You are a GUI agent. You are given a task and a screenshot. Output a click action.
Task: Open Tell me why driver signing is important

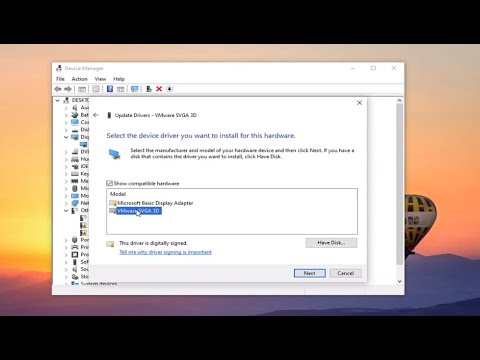point(165,252)
